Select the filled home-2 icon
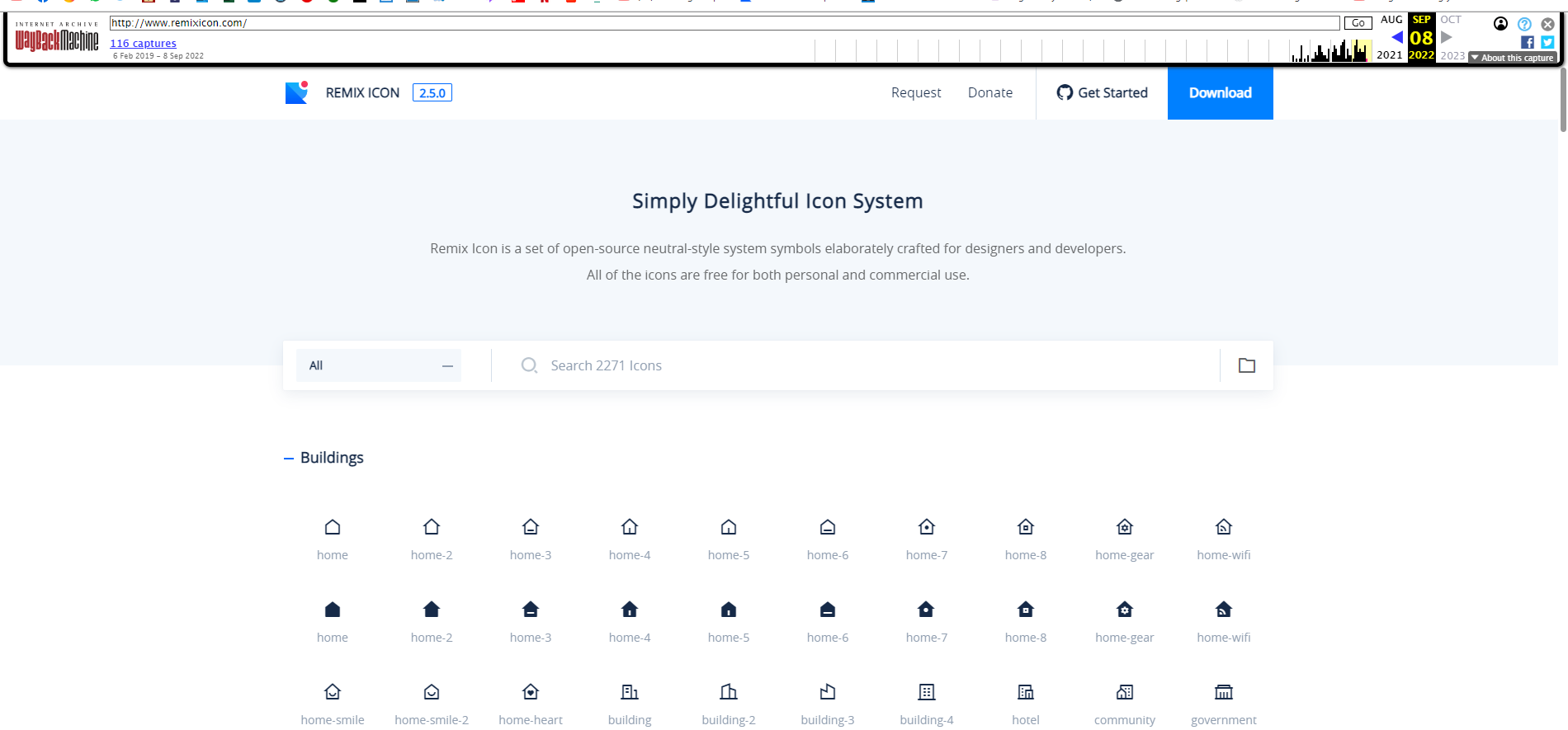Image resolution: width=1568 pixels, height=730 pixels. [432, 610]
